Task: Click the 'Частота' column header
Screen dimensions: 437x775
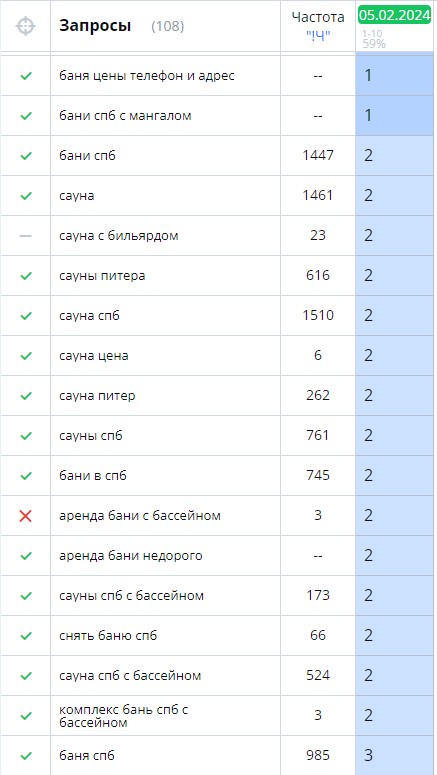Action: 318,17
